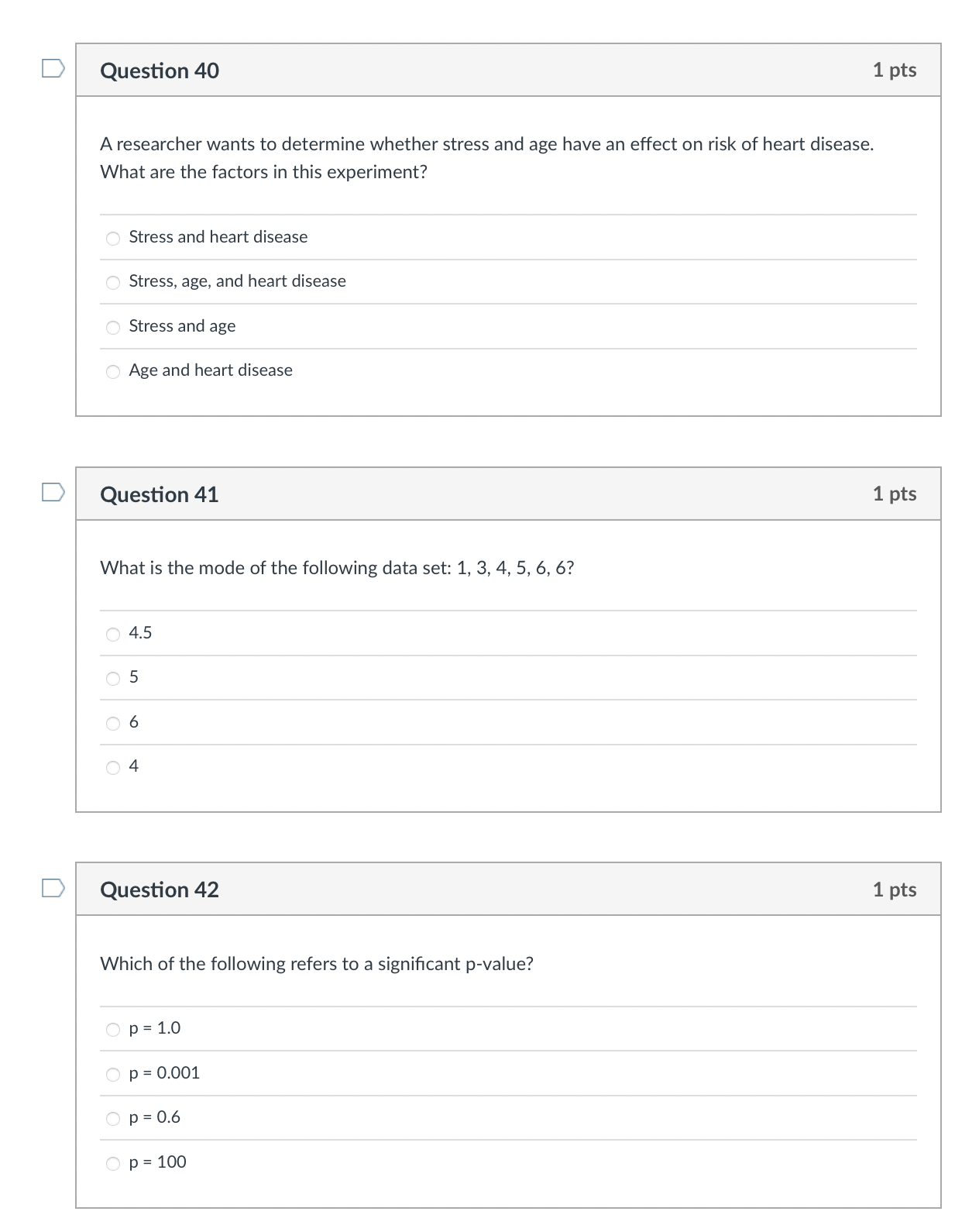Click the Question 40 heading
This screenshot has width=979, height=1232.
tap(160, 71)
